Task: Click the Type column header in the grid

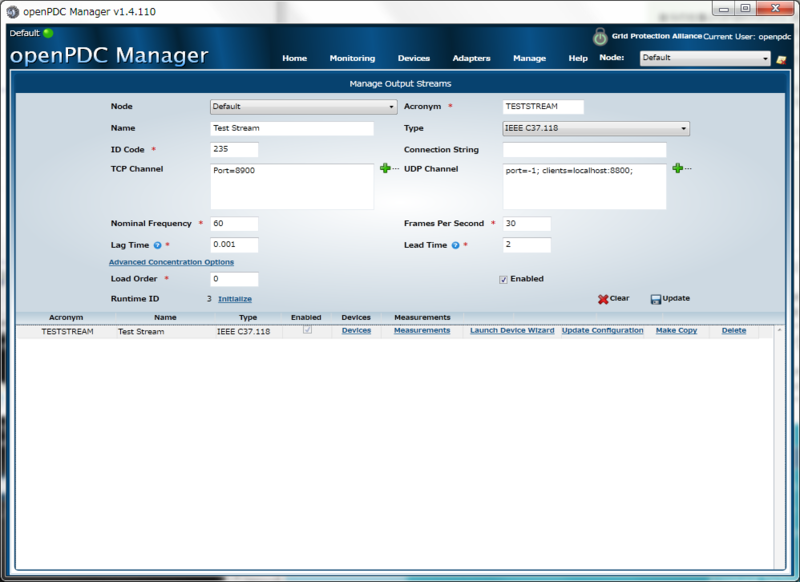Action: point(248,317)
